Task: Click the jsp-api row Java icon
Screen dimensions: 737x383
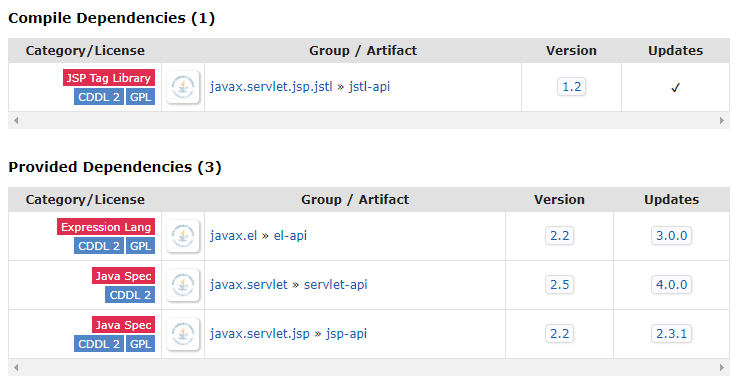Action: coord(183,334)
